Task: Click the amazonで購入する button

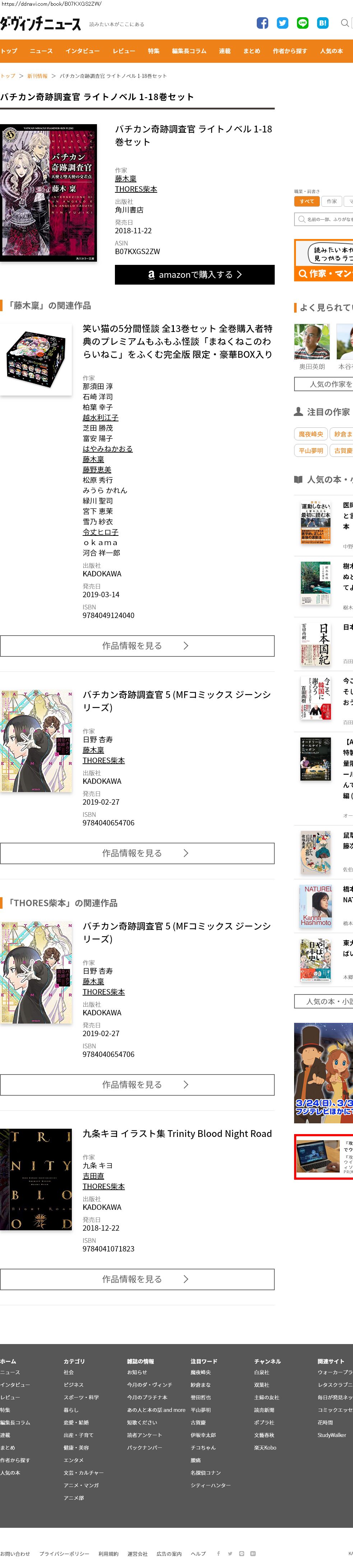Action: pos(195,275)
